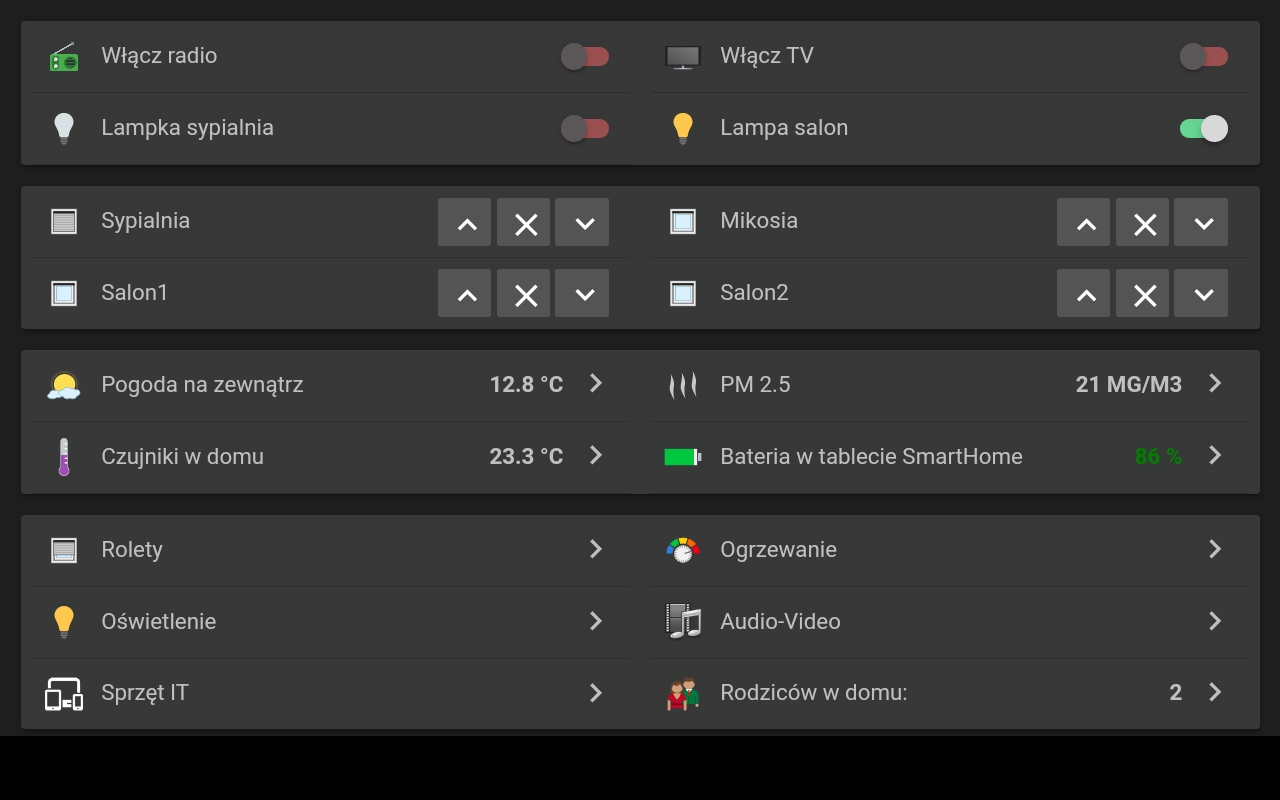Expand the PM 2.5 details chevron
This screenshot has height=800, width=1280.
[x=1215, y=383]
